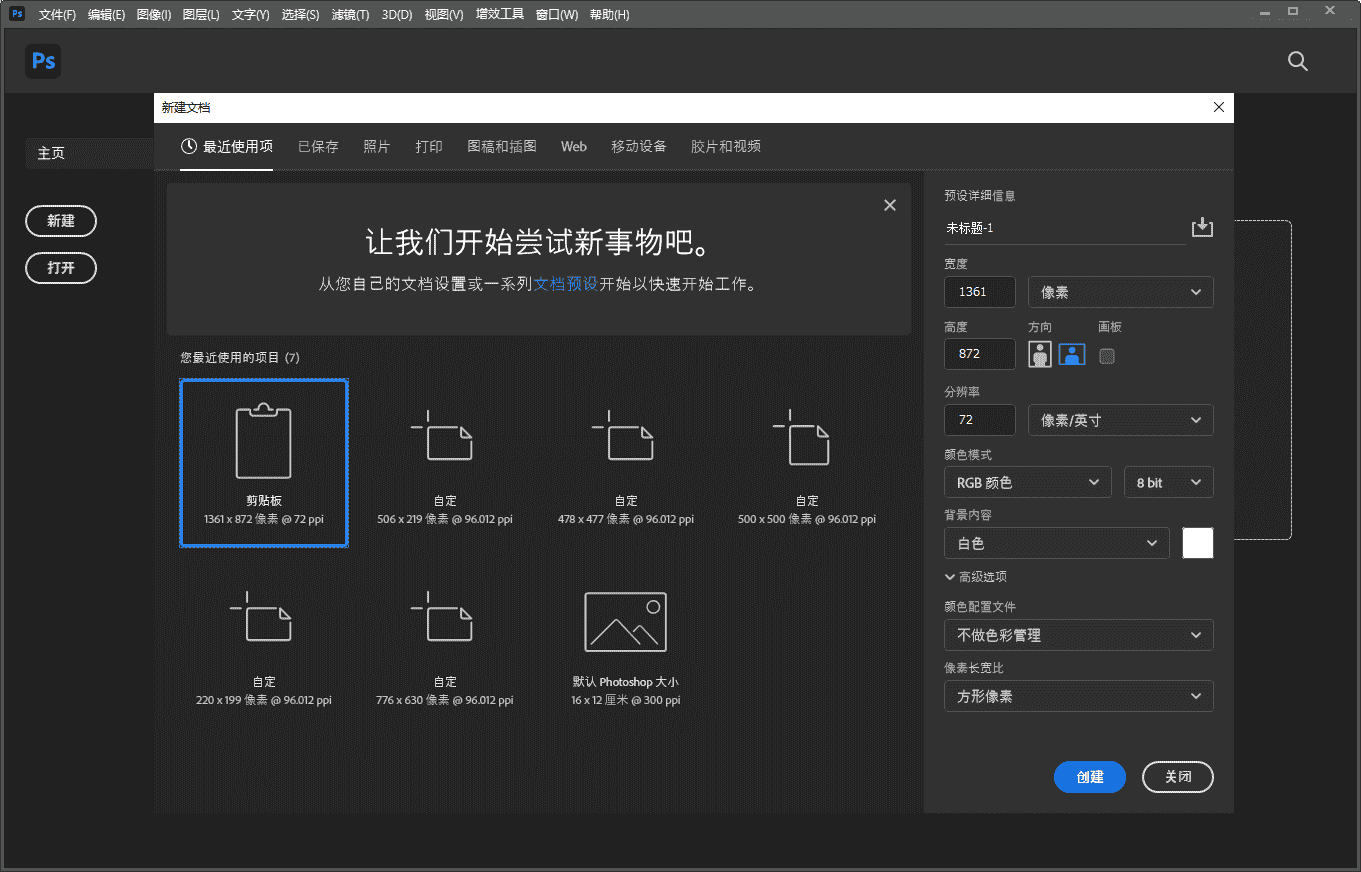The width and height of the screenshot is (1361, 872).
Task: Dismiss the welcome banner with its X icon
Action: pos(890,205)
